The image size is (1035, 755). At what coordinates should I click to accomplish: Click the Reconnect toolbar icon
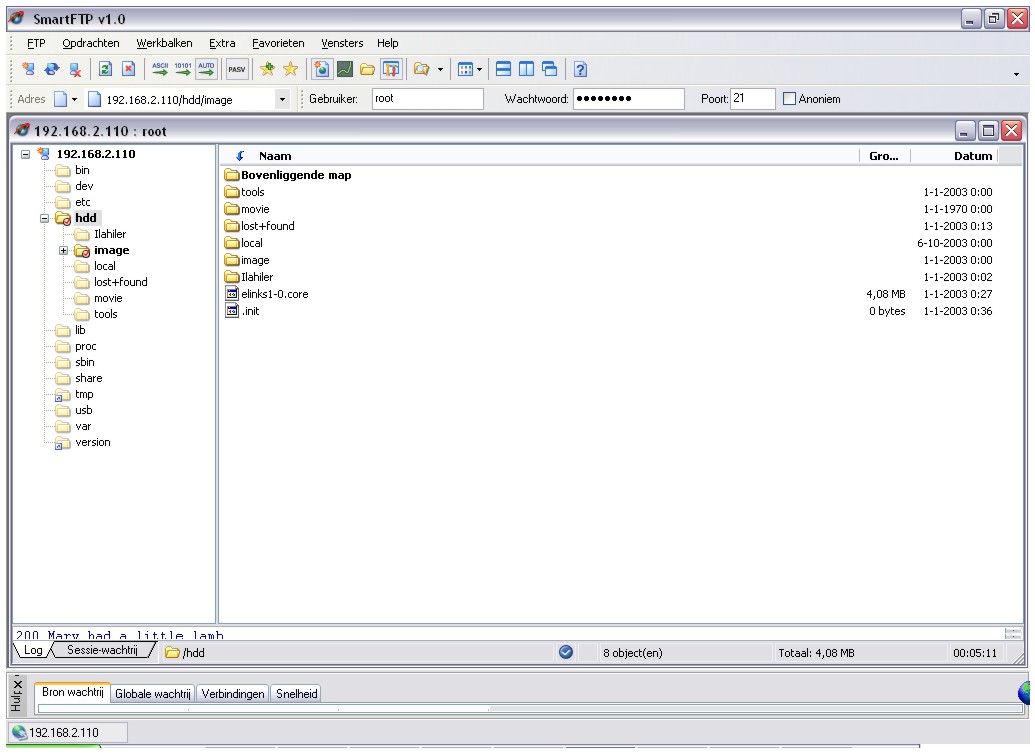(x=51, y=69)
